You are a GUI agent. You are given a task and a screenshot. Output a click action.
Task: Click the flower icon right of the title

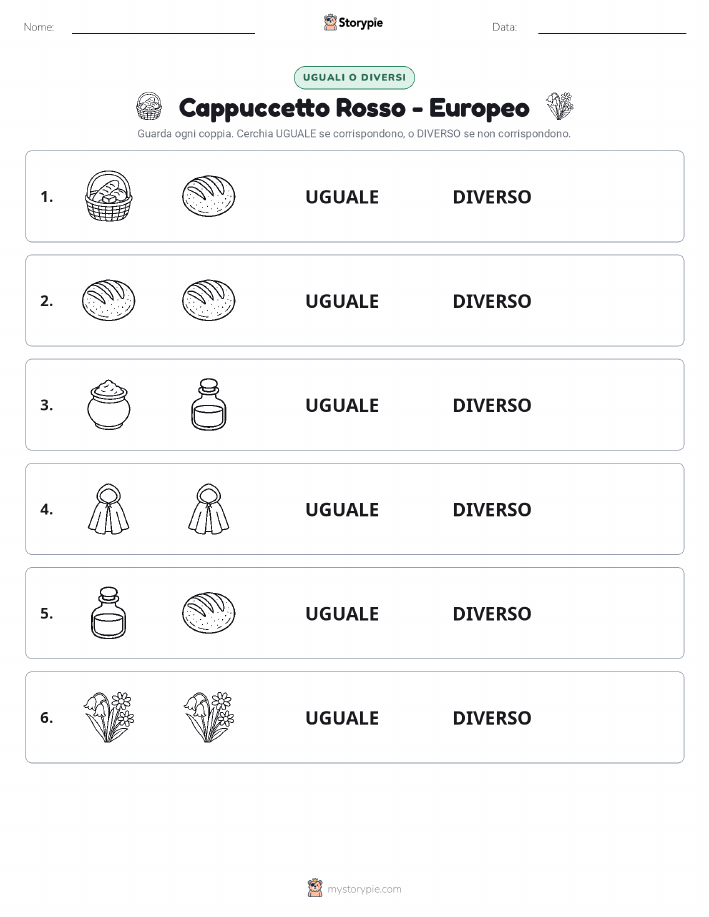tap(560, 106)
